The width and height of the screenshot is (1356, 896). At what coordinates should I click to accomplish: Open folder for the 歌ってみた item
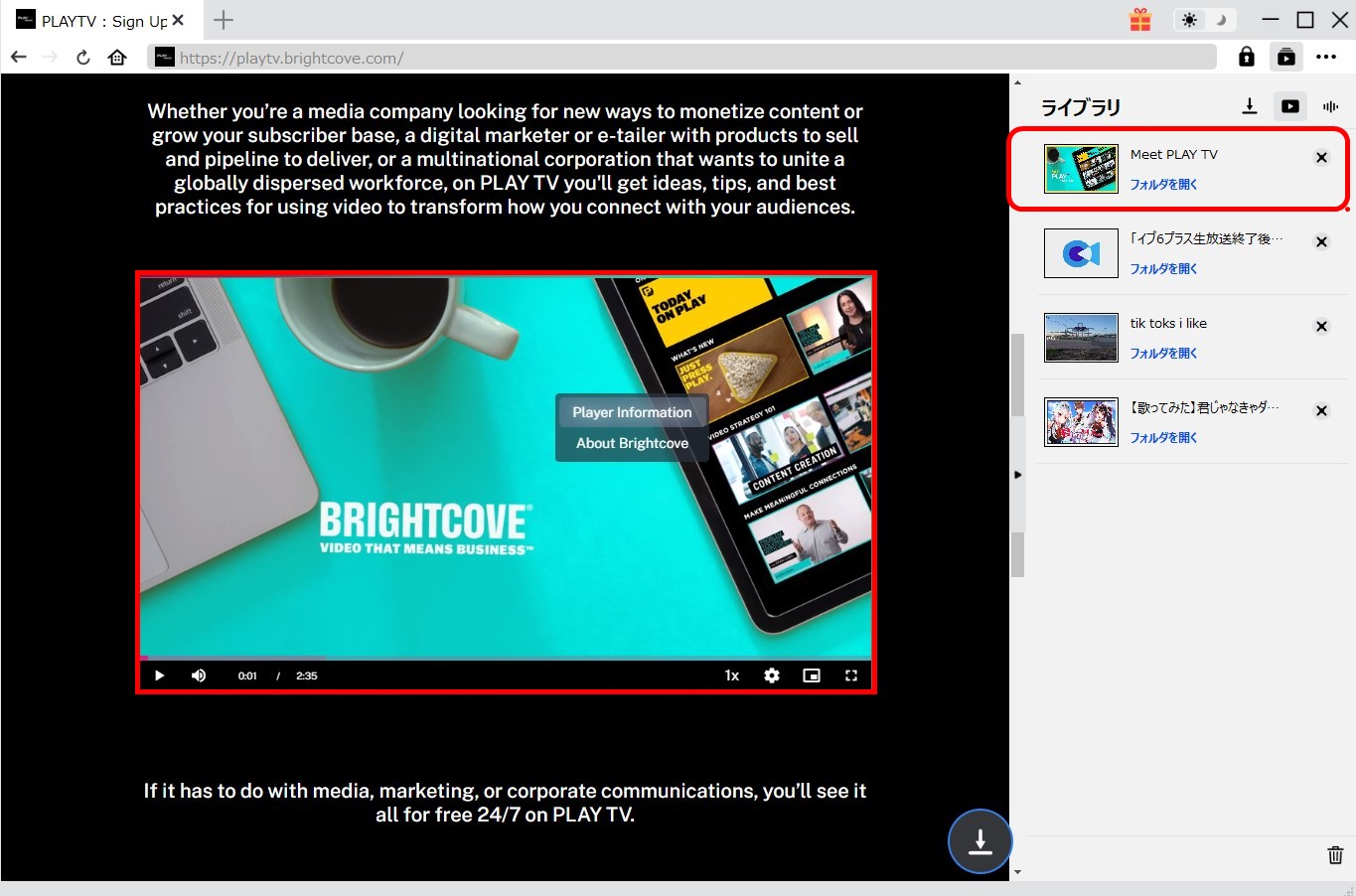(x=1163, y=438)
